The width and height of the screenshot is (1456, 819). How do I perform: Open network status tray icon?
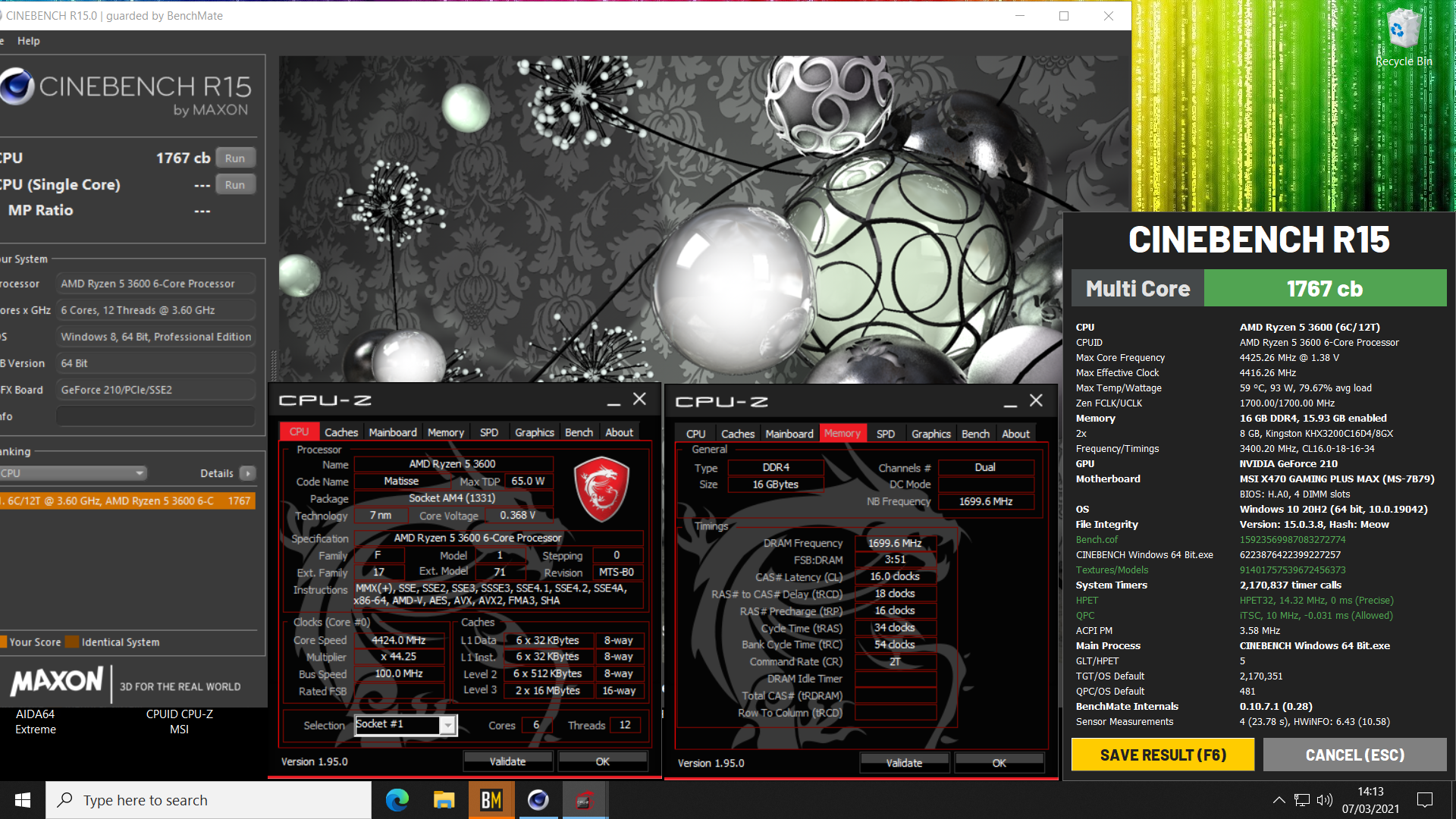tap(1302, 800)
